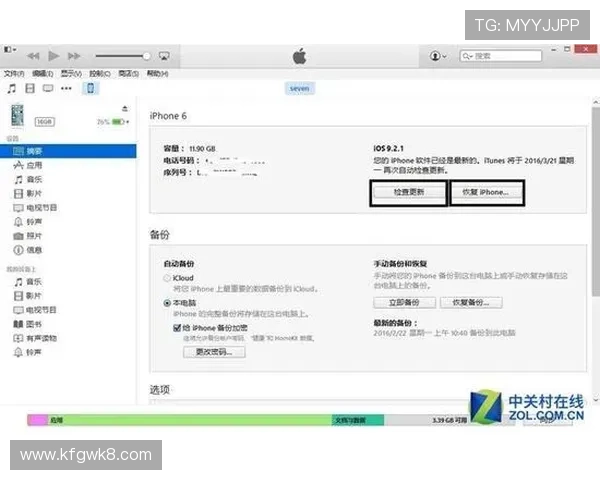
Task: Skip to the previous track
Action: (33, 56)
